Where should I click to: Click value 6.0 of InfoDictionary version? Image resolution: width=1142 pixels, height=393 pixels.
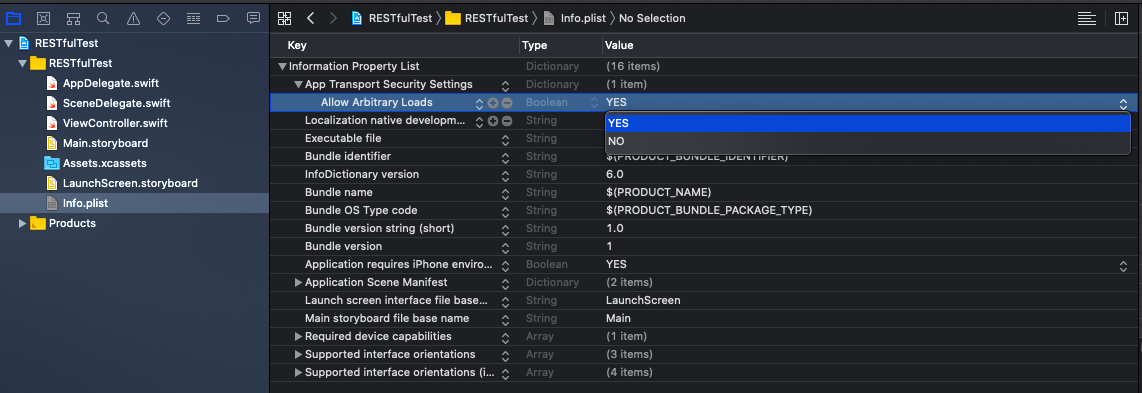(x=615, y=175)
